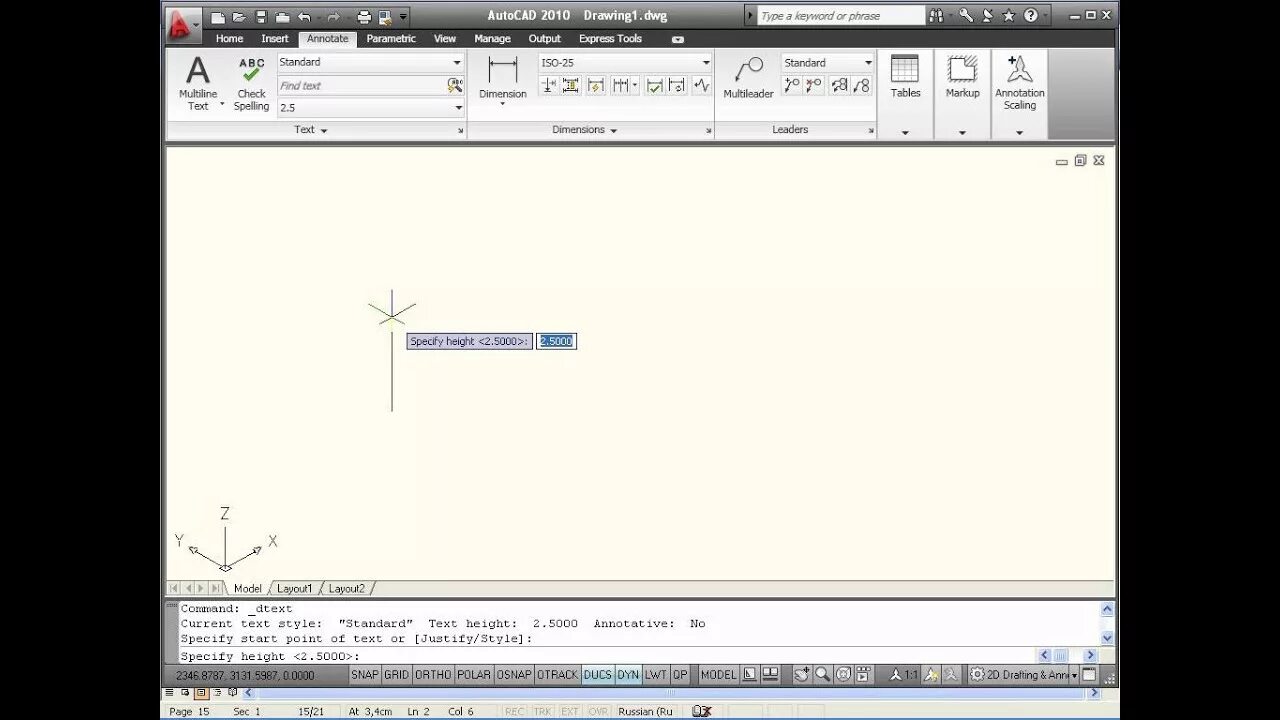The image size is (1280, 720).
Task: Switch to the Express Tools ribbon tab
Action: click(x=610, y=39)
